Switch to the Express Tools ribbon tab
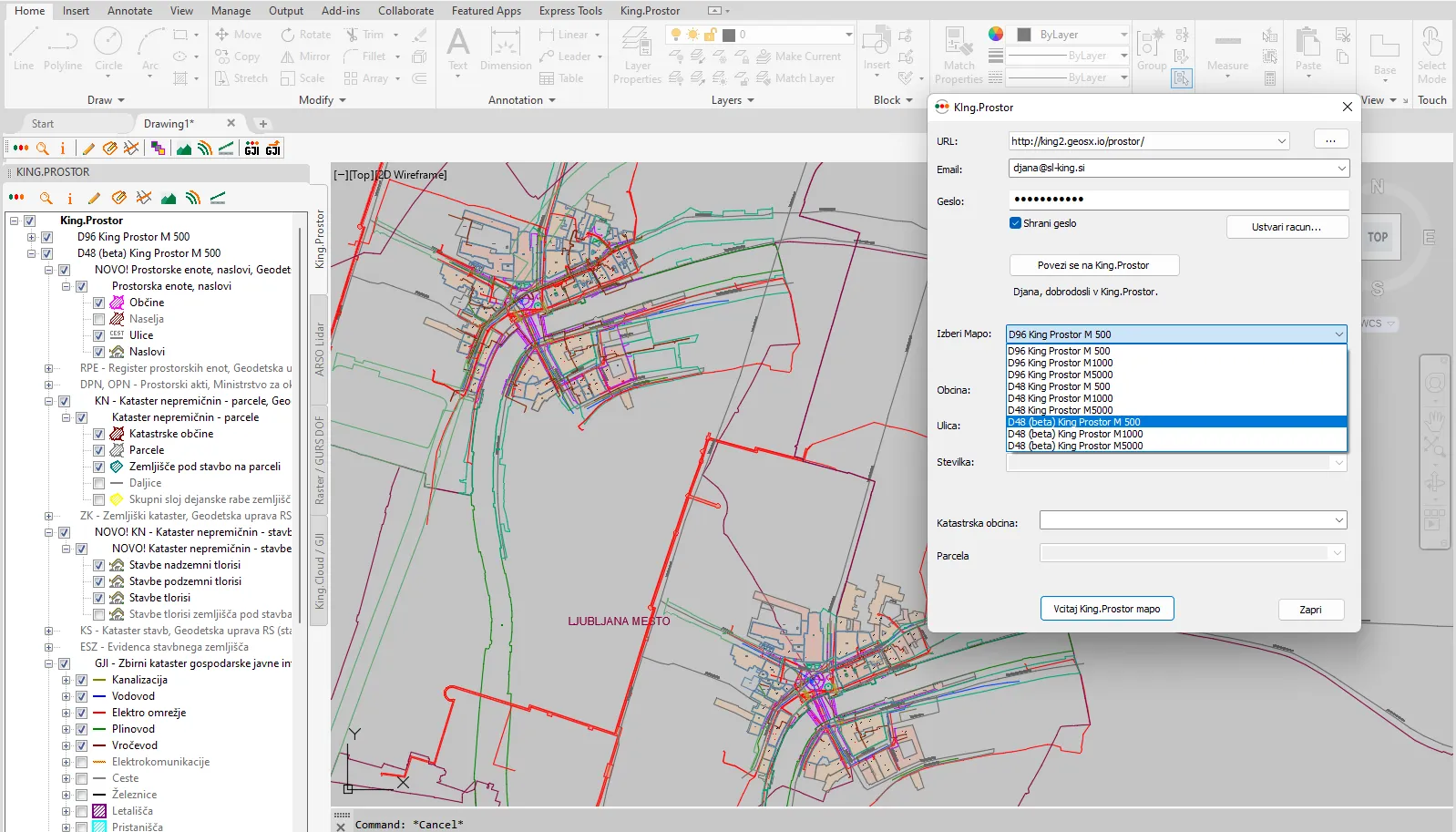The height and width of the screenshot is (832, 1456). click(x=569, y=11)
